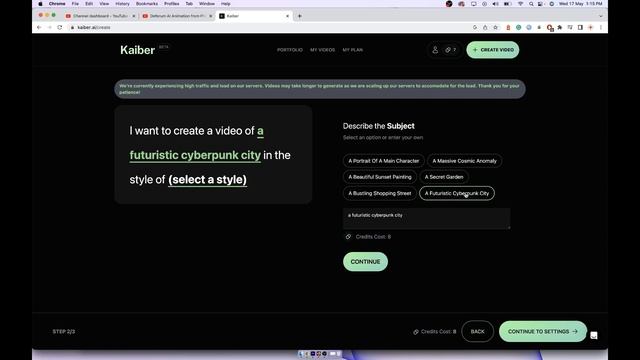Open the Chrome extensions puzzle icon
Image resolution: width=640 pixels, height=360 pixels.
[x=560, y=27]
